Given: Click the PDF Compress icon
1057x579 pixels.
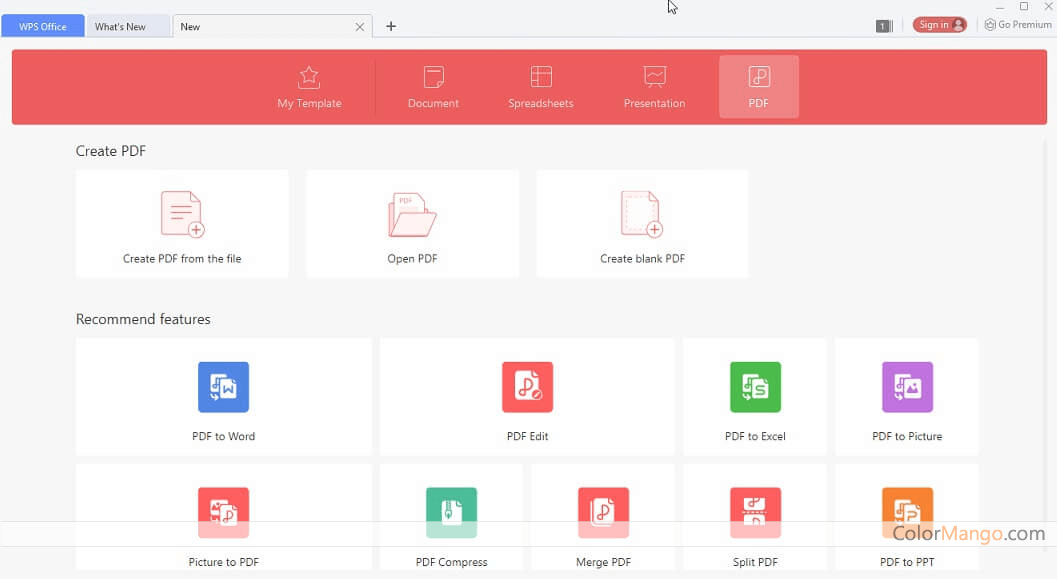Looking at the screenshot, I should tap(451, 513).
